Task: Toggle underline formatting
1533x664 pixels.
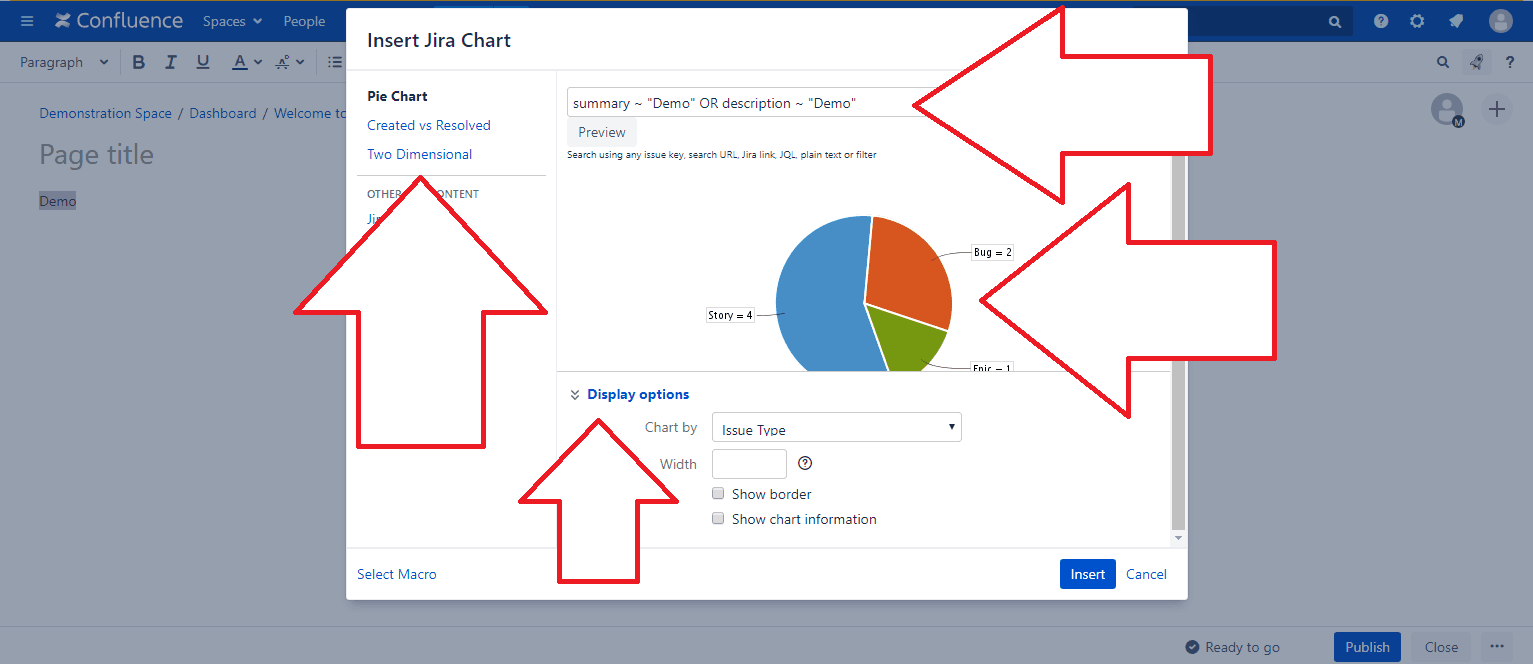Action: point(202,61)
